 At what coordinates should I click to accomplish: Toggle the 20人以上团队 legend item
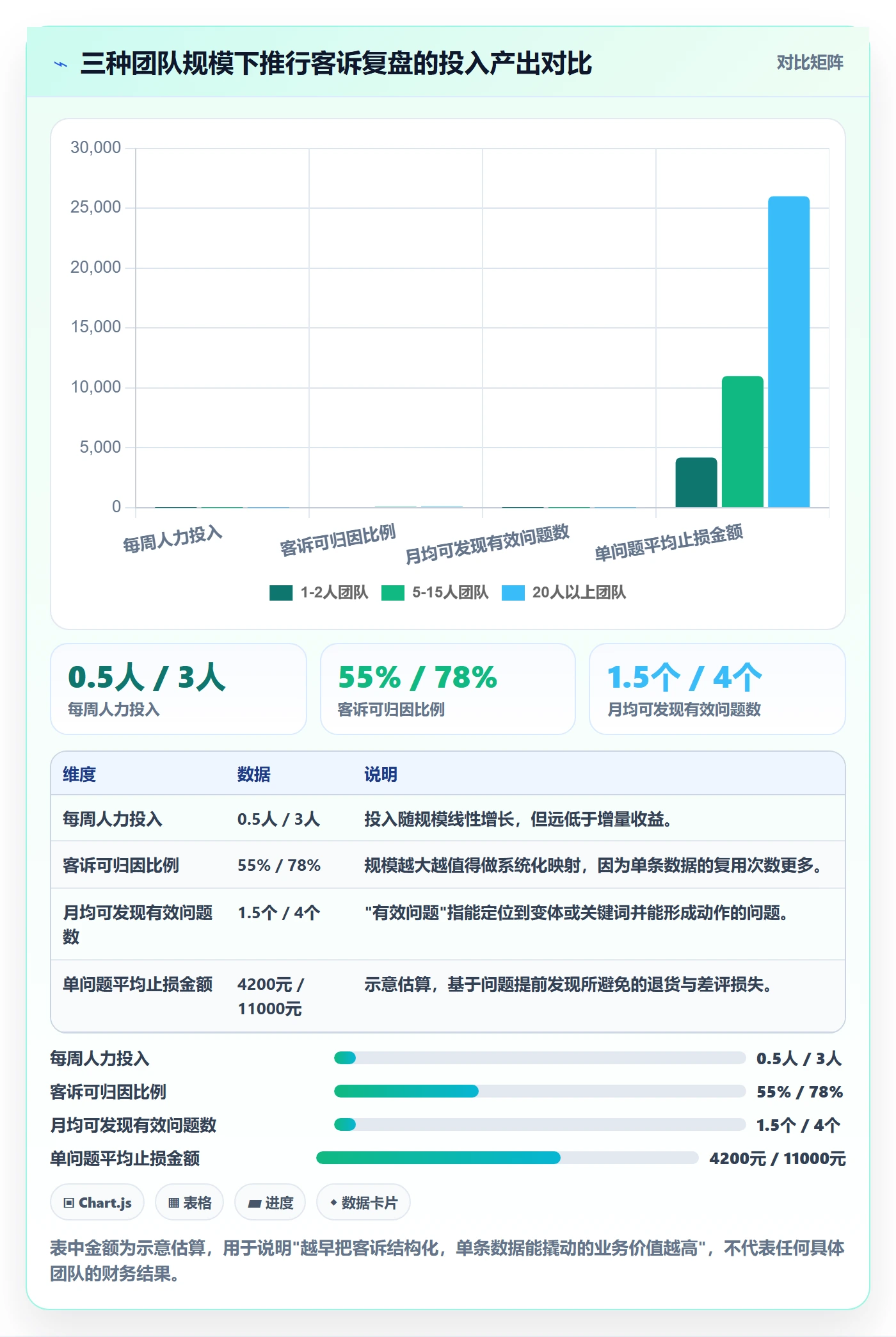coord(563,593)
